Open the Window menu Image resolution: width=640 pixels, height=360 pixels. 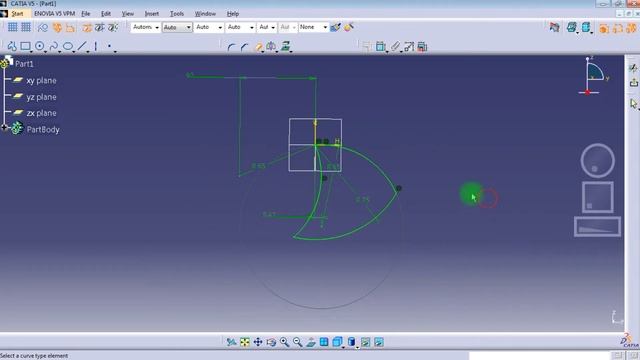click(205, 13)
